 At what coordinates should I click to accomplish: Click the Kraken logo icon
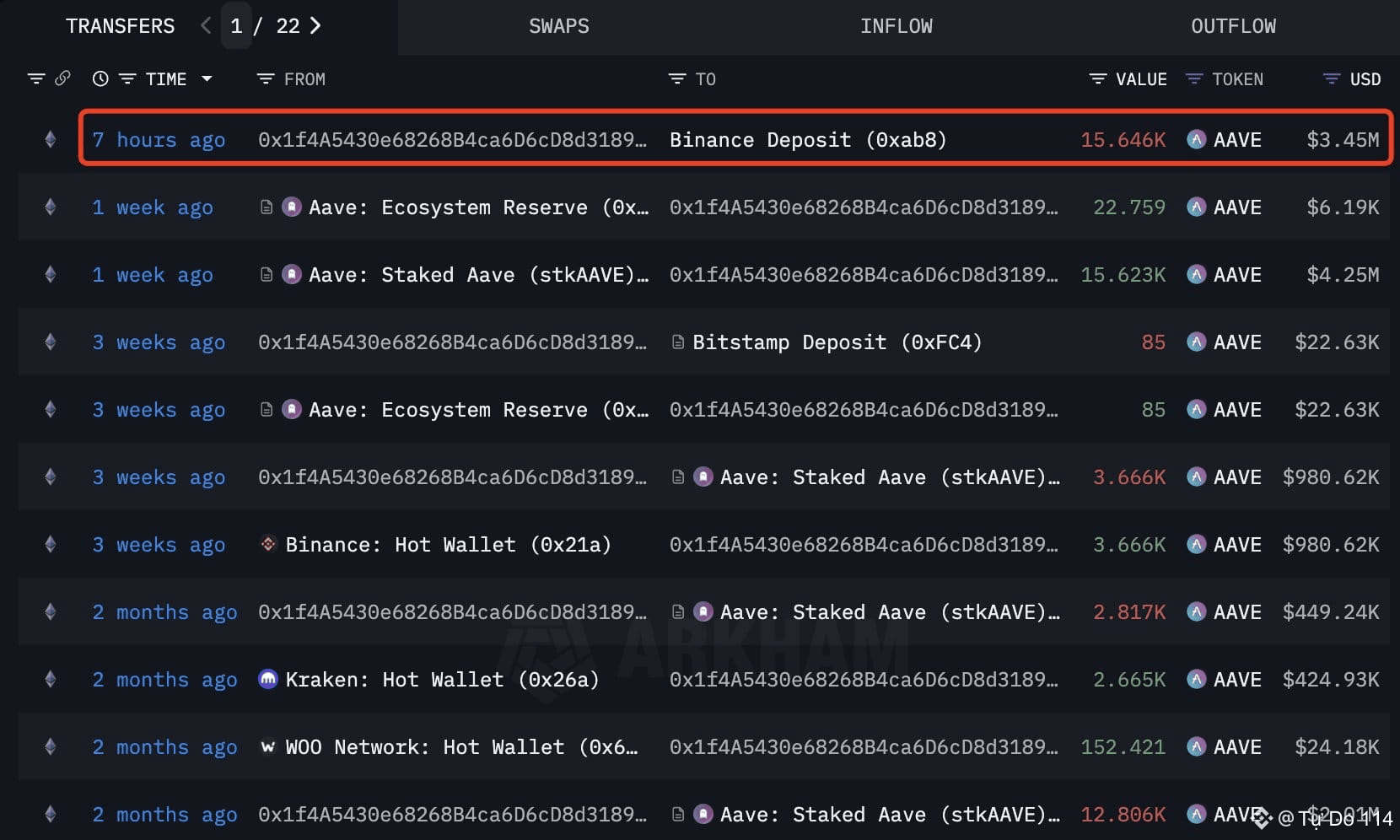[268, 679]
